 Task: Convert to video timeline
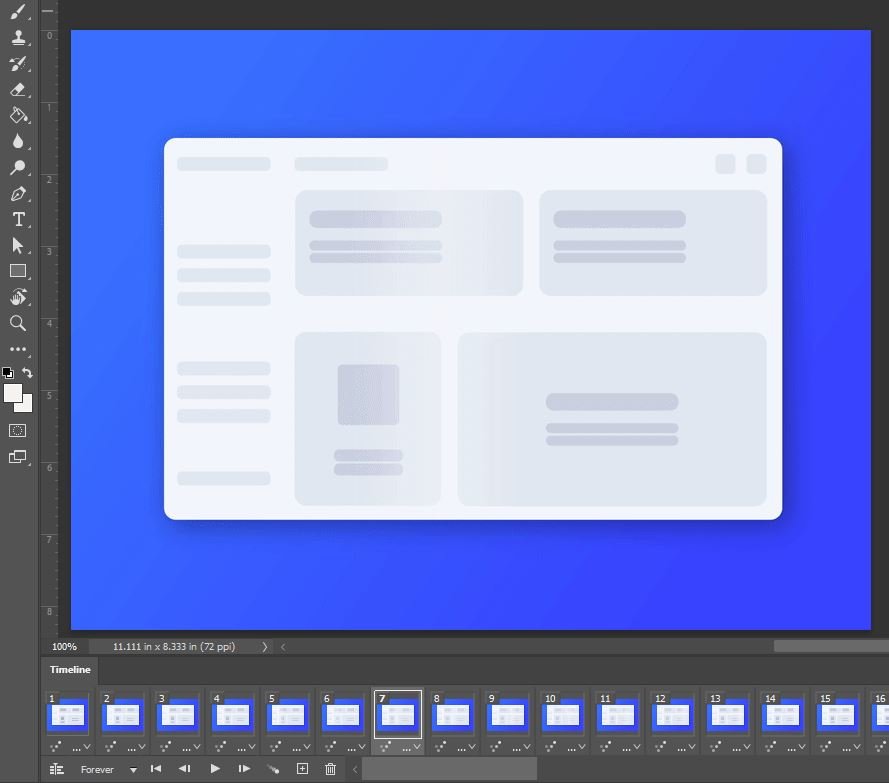[x=57, y=769]
